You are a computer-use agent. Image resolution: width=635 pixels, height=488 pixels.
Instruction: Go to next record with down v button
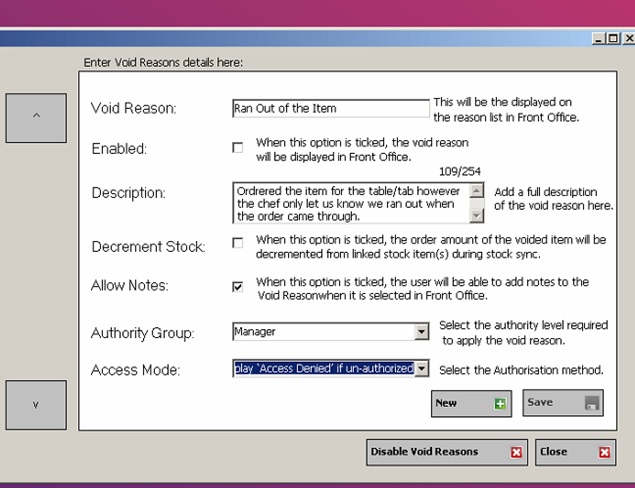pos(36,405)
